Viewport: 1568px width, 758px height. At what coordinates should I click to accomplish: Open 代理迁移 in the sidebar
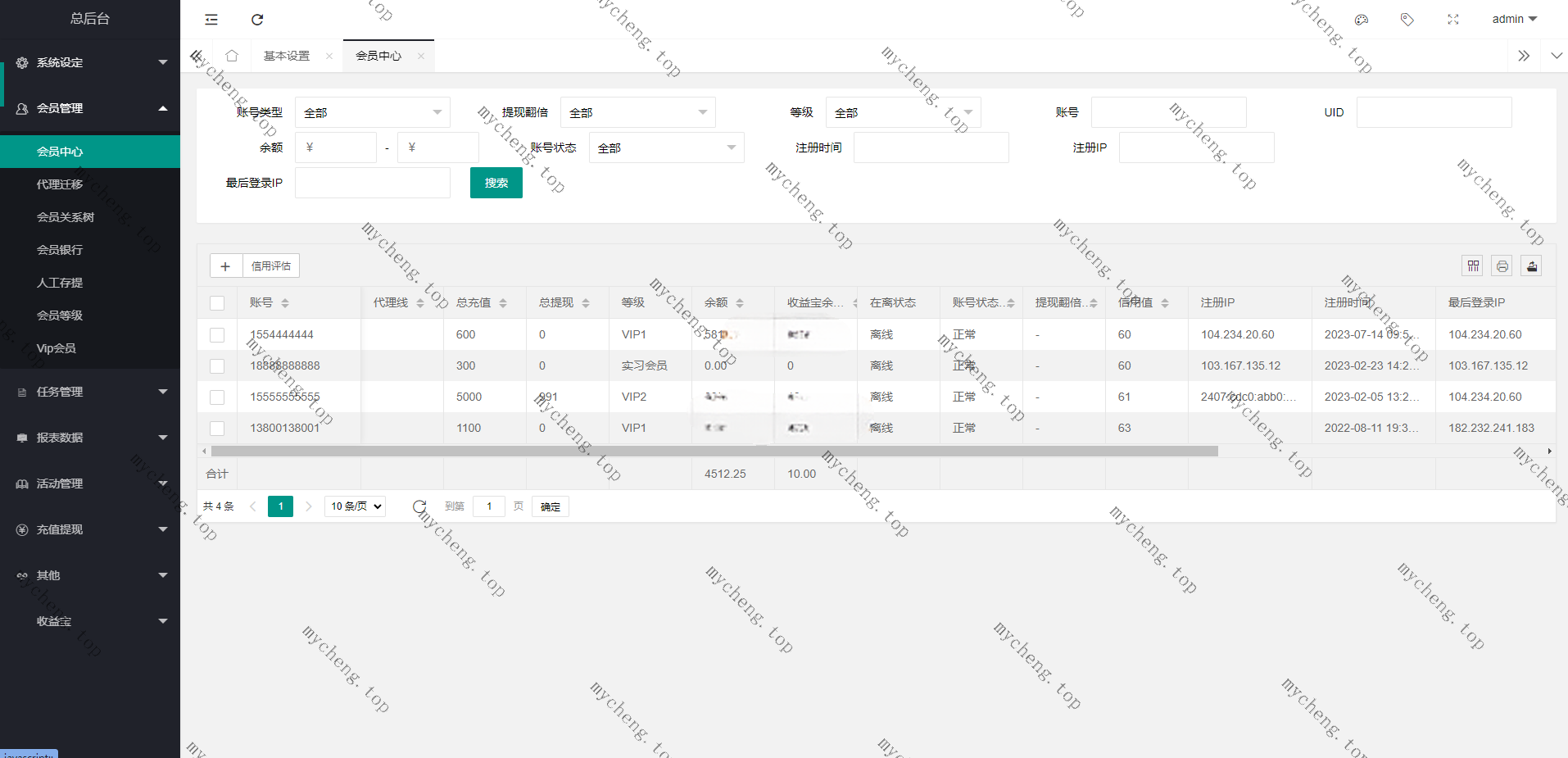pos(90,184)
